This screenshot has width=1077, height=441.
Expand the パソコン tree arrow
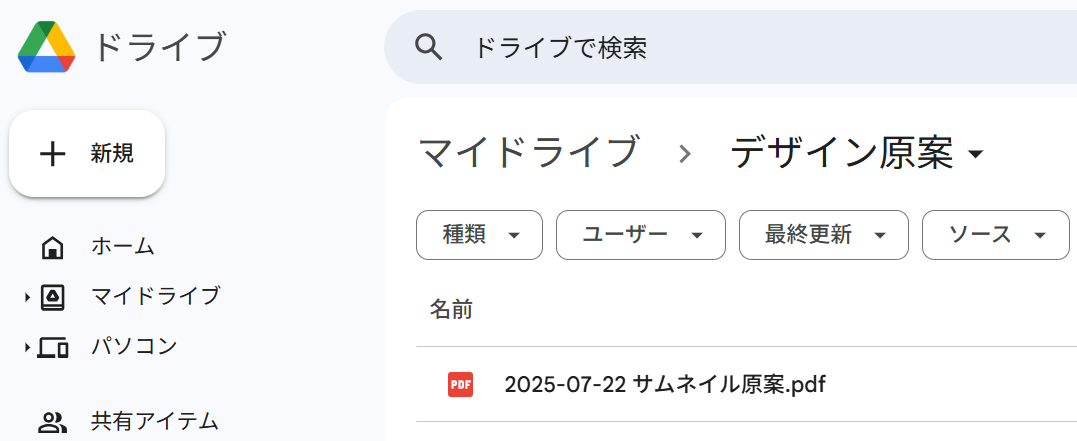tap(27, 347)
